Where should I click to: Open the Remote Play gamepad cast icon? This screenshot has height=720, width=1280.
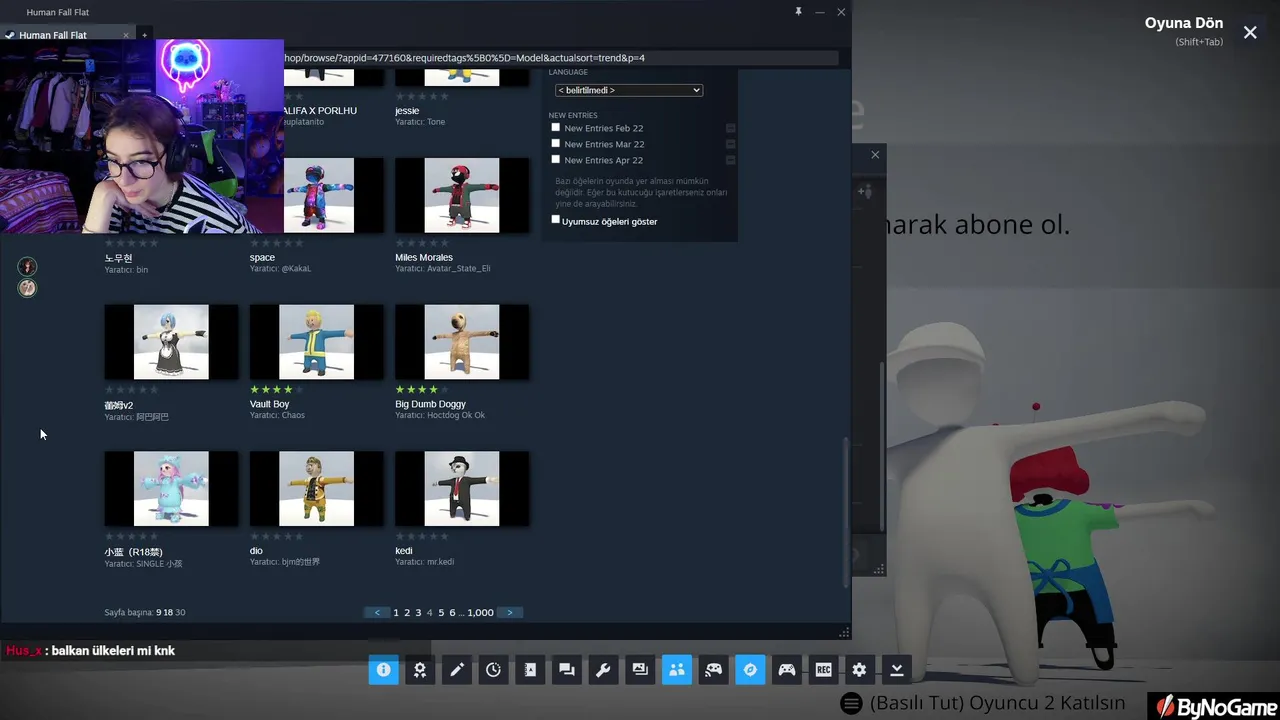(x=713, y=670)
